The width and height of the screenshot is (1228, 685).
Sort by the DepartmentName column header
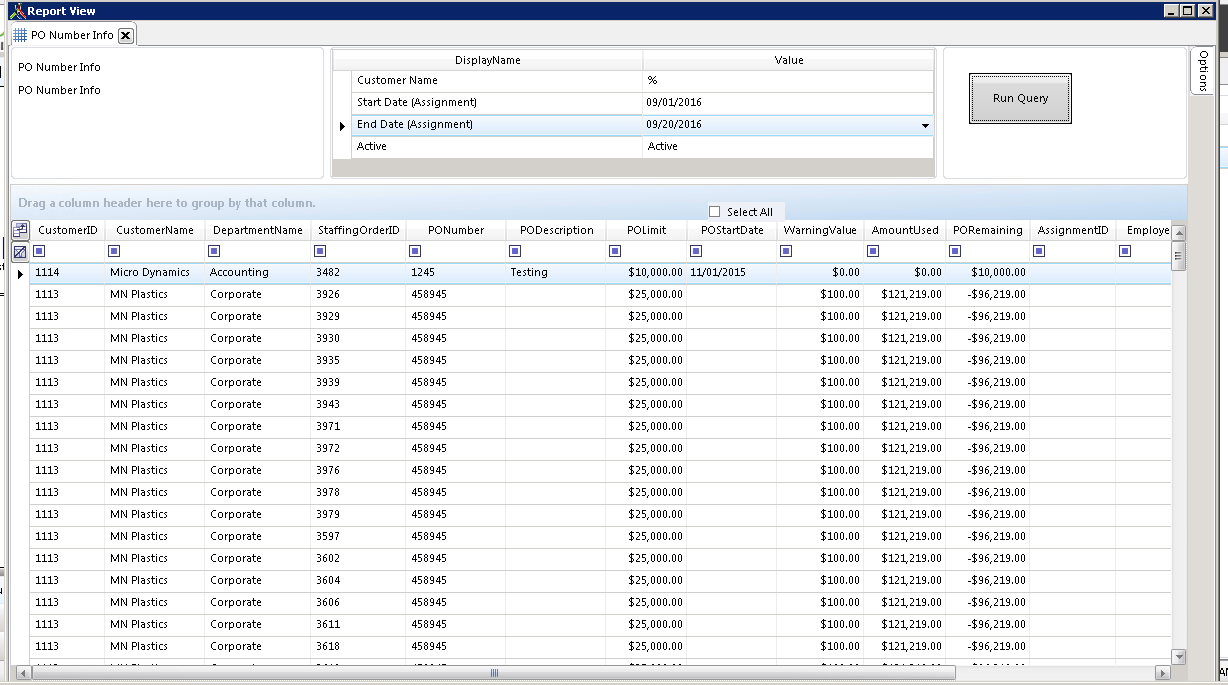pos(258,230)
